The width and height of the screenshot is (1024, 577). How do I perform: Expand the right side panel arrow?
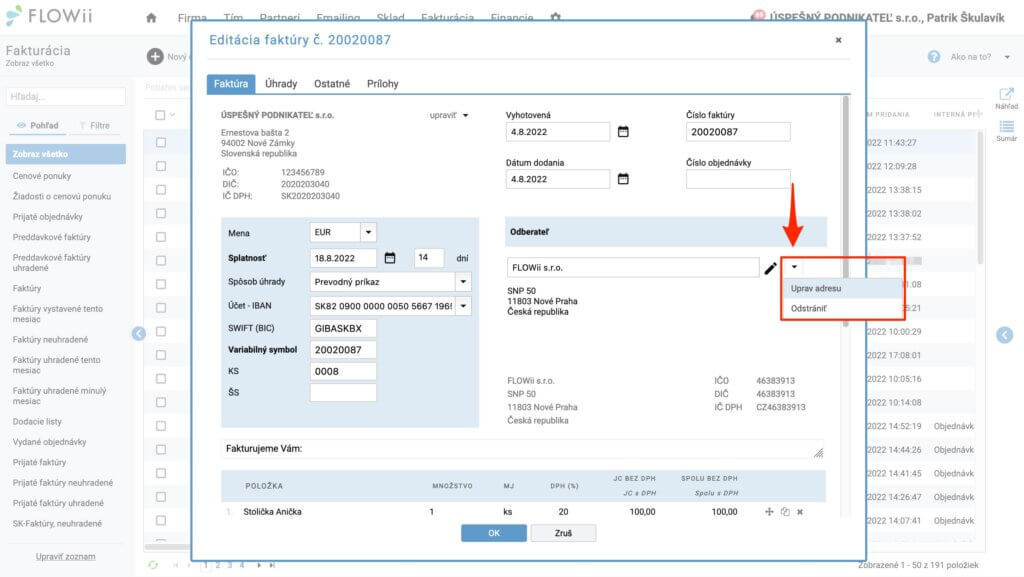tap(1004, 335)
